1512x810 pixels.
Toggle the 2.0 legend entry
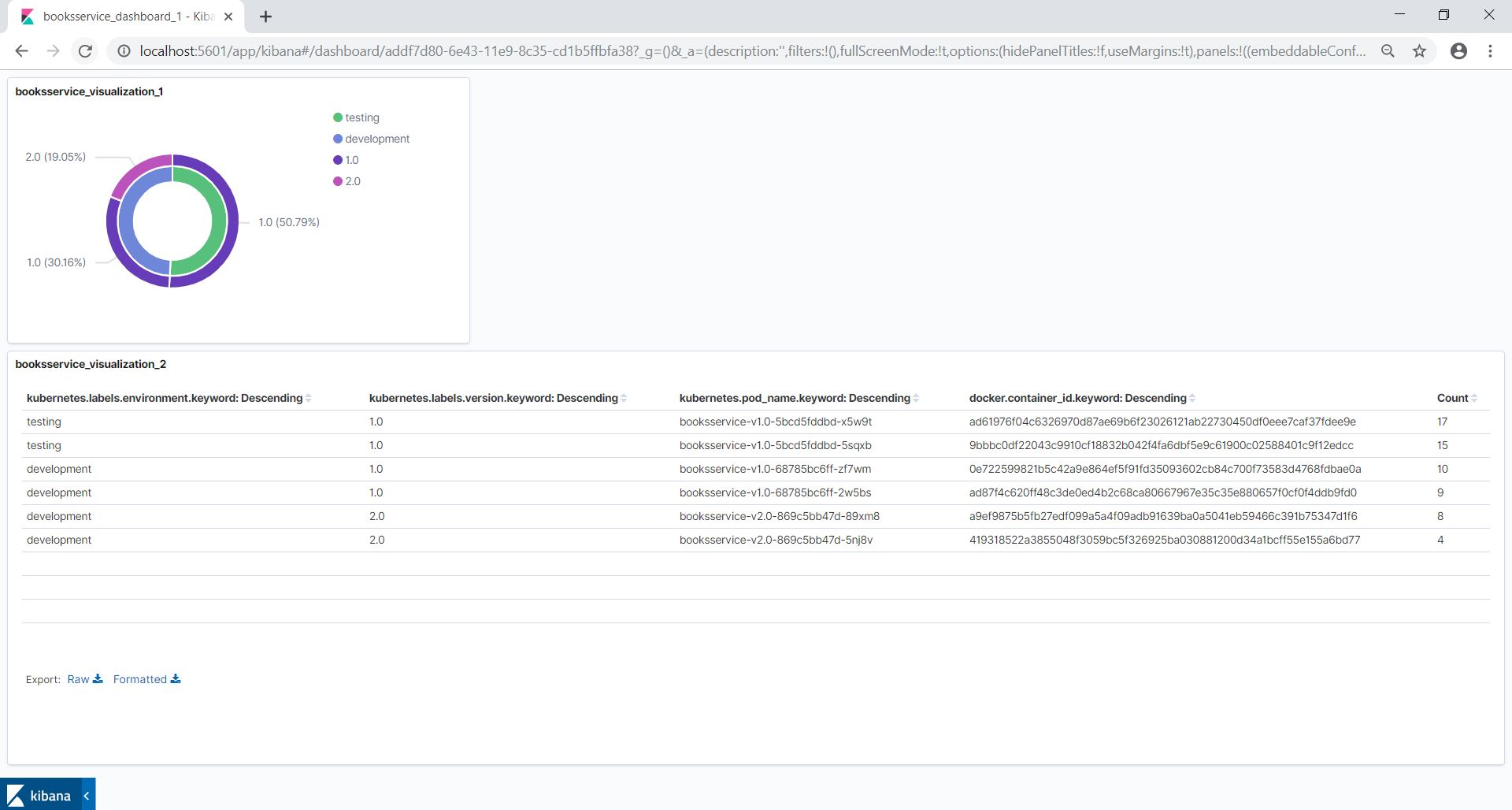click(352, 181)
